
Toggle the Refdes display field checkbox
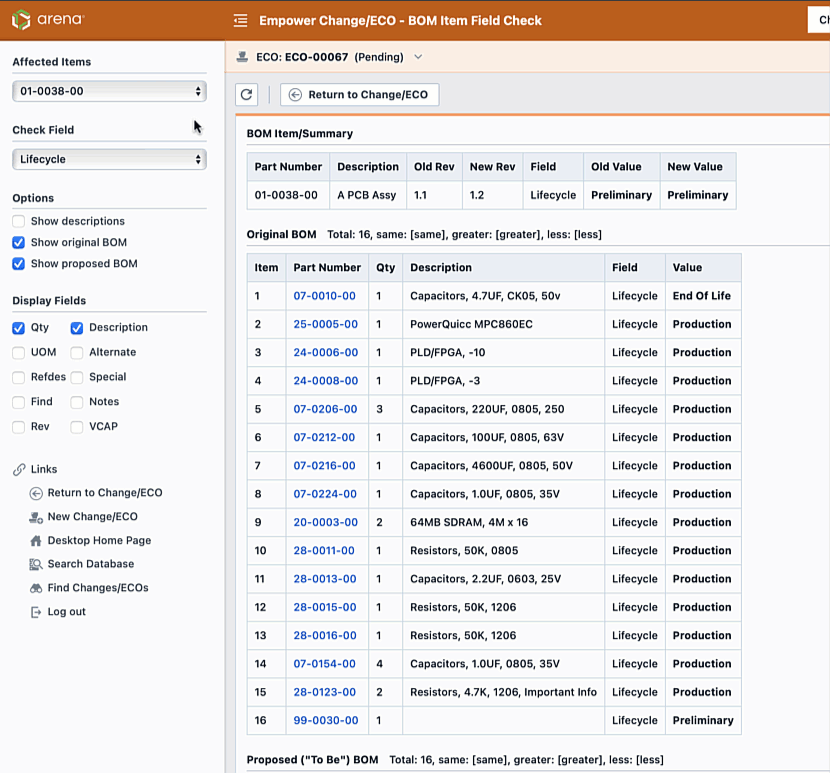pyautogui.click(x=19, y=377)
